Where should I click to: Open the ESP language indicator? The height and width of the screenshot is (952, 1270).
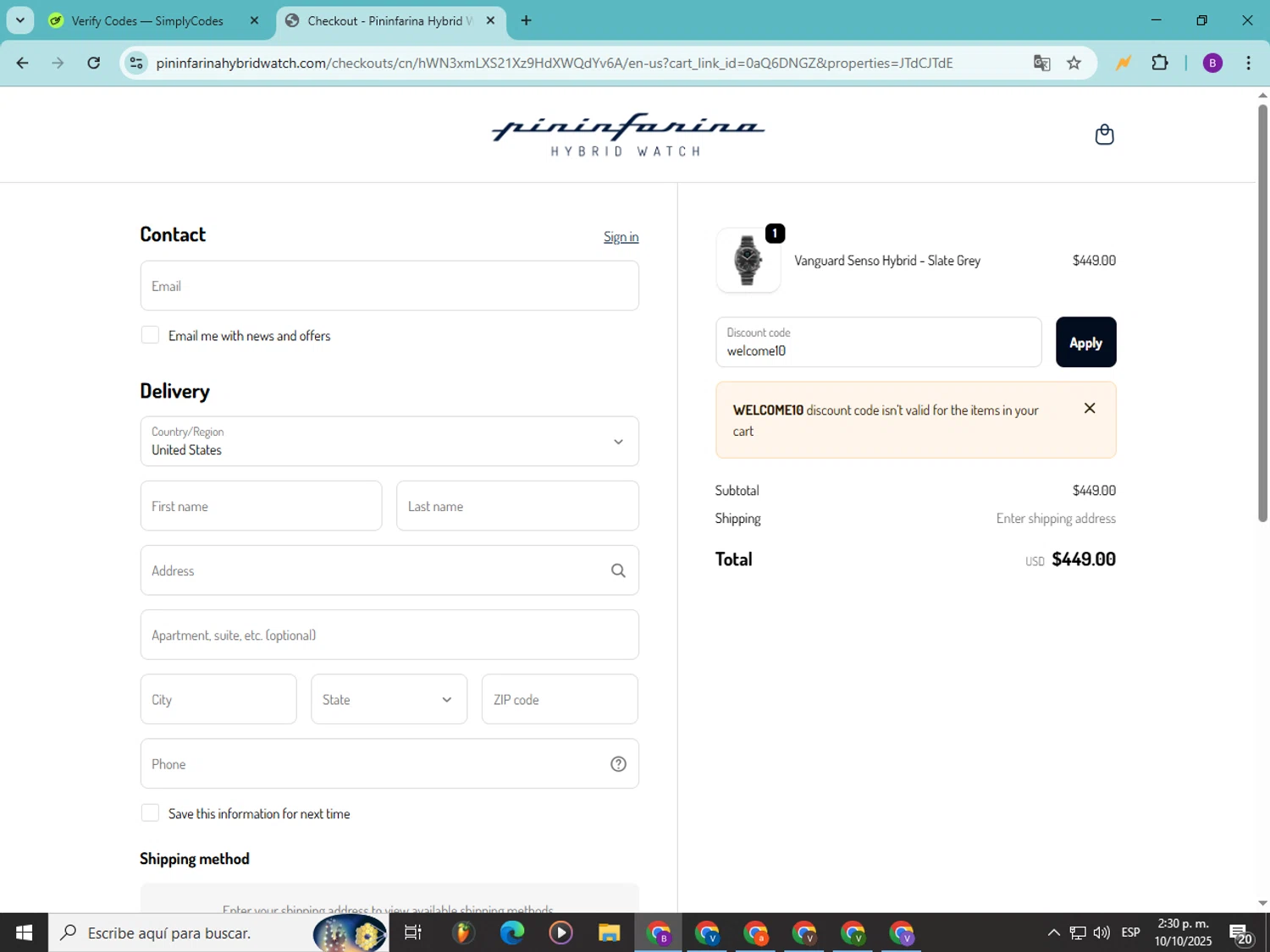pyautogui.click(x=1130, y=933)
